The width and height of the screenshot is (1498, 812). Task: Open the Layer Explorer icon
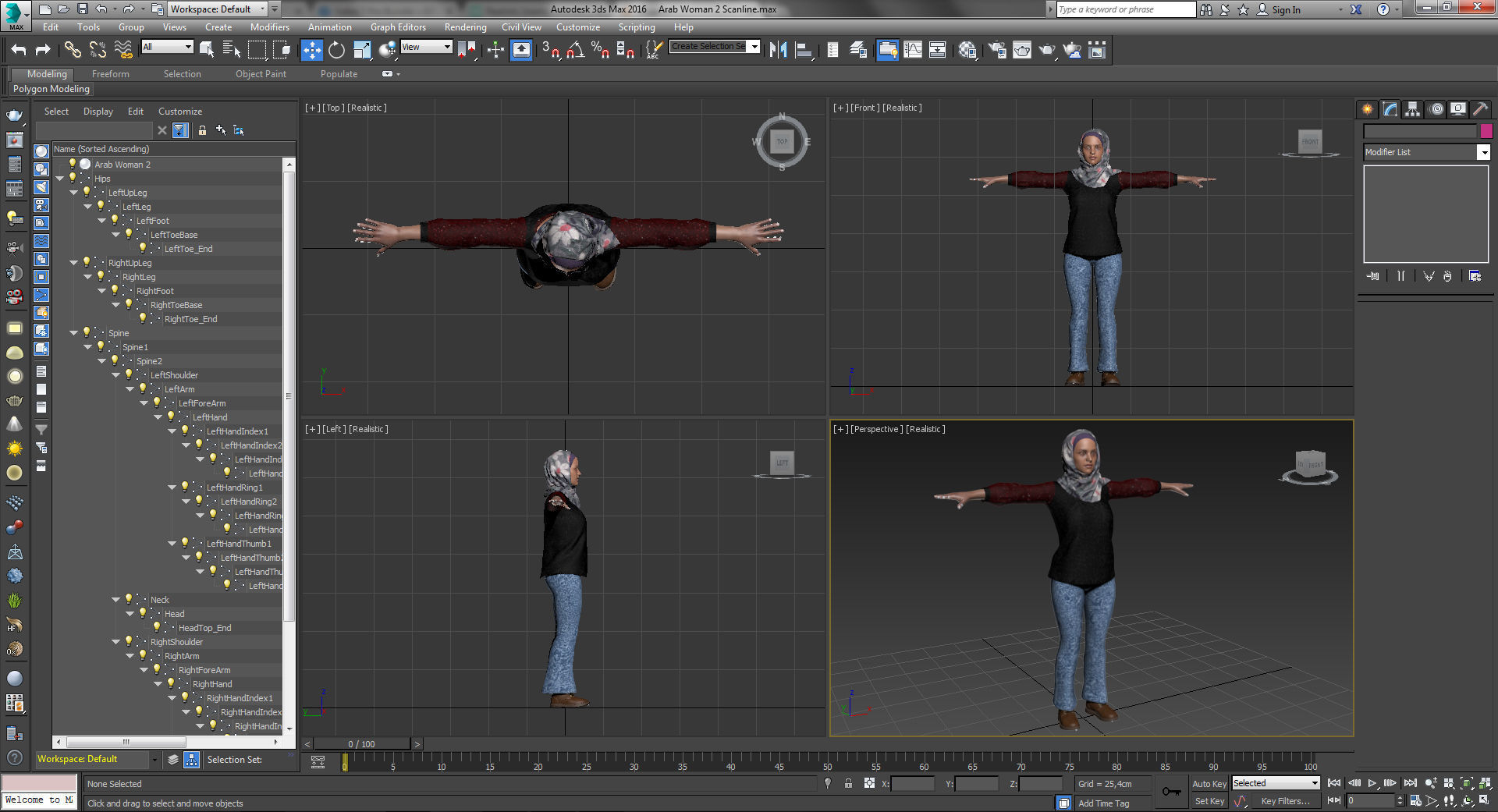pos(858,50)
